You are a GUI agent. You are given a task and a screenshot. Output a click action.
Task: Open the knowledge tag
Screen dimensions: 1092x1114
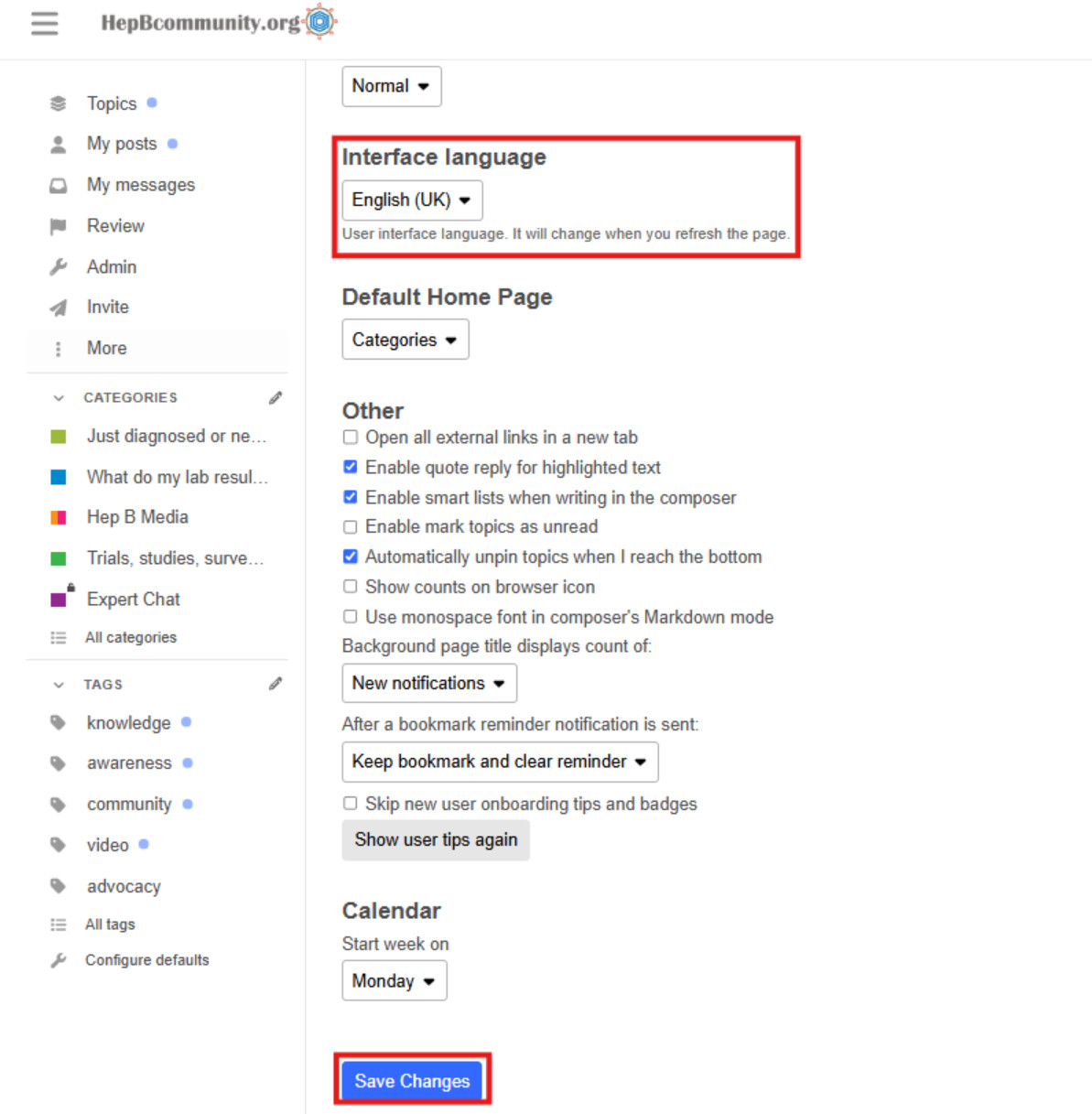(x=128, y=722)
